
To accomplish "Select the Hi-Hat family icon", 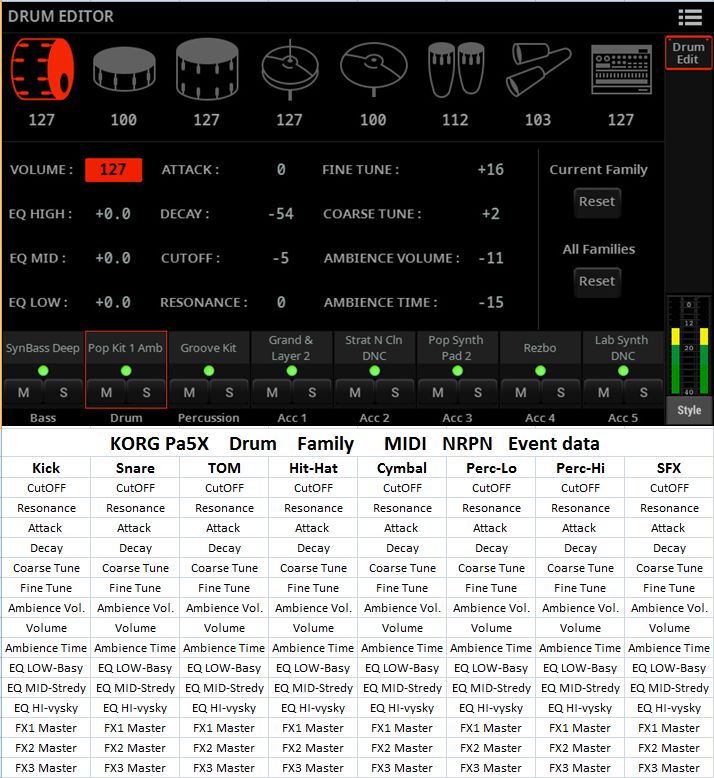I will coord(290,69).
